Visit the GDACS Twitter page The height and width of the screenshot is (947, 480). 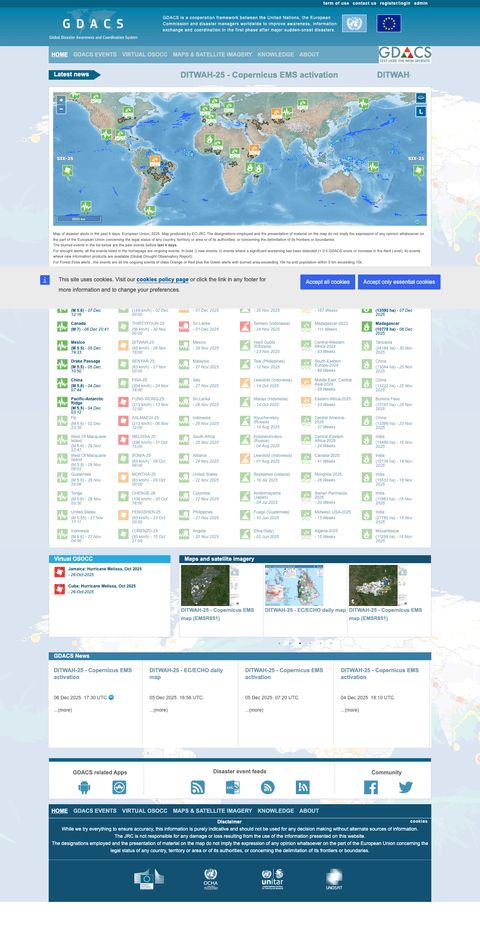click(406, 787)
